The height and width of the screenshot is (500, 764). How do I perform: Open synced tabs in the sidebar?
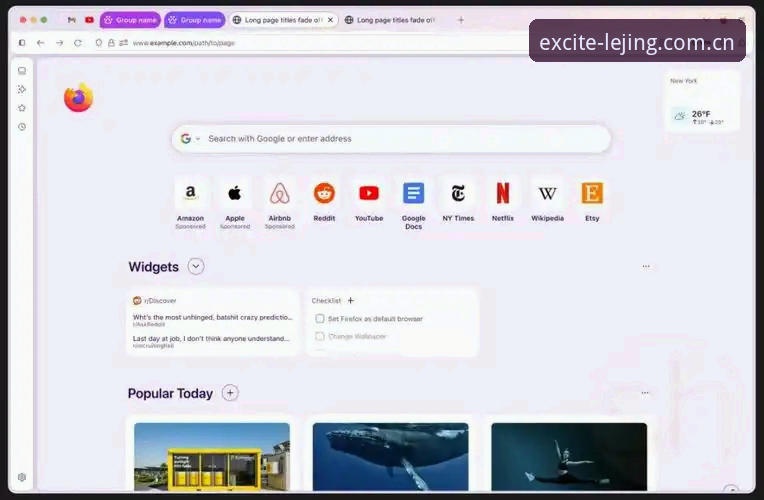pyautogui.click(x=22, y=71)
